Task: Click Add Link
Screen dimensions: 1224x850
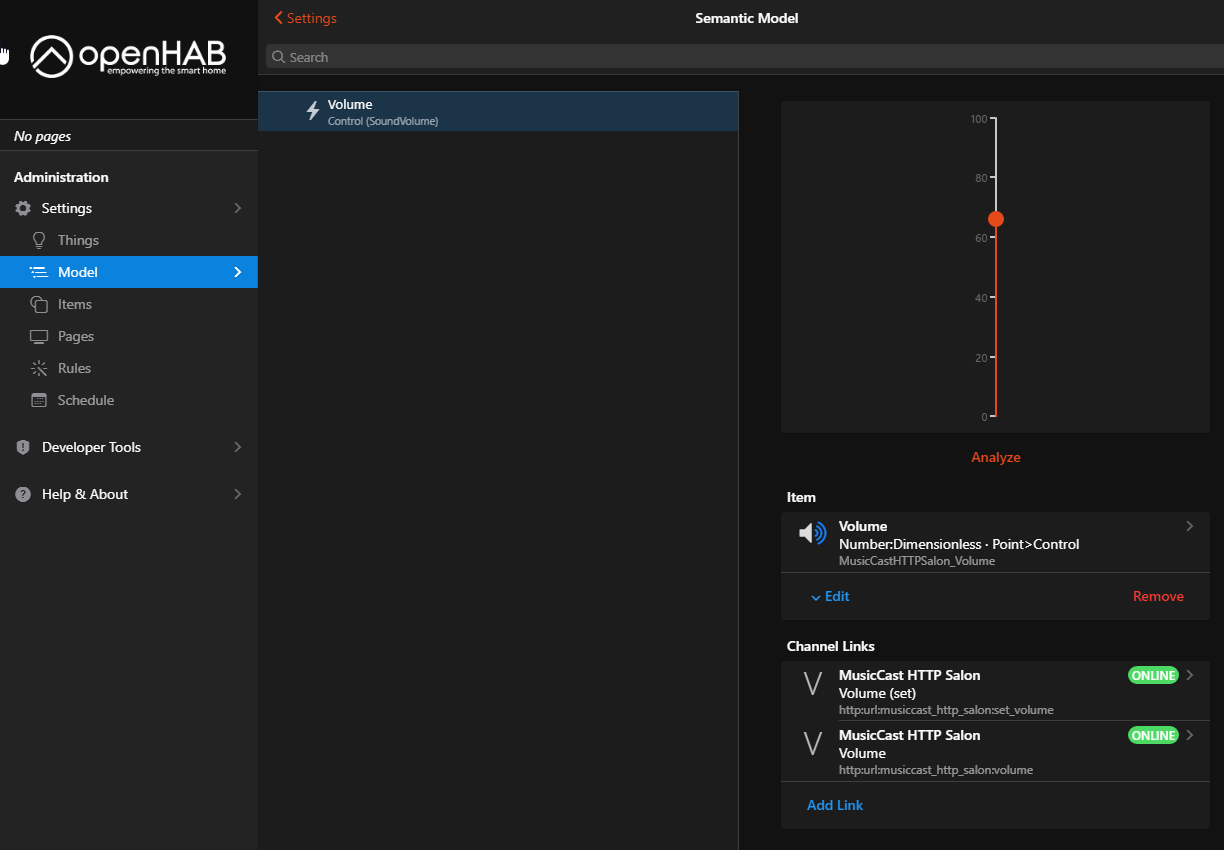Action: (x=835, y=805)
